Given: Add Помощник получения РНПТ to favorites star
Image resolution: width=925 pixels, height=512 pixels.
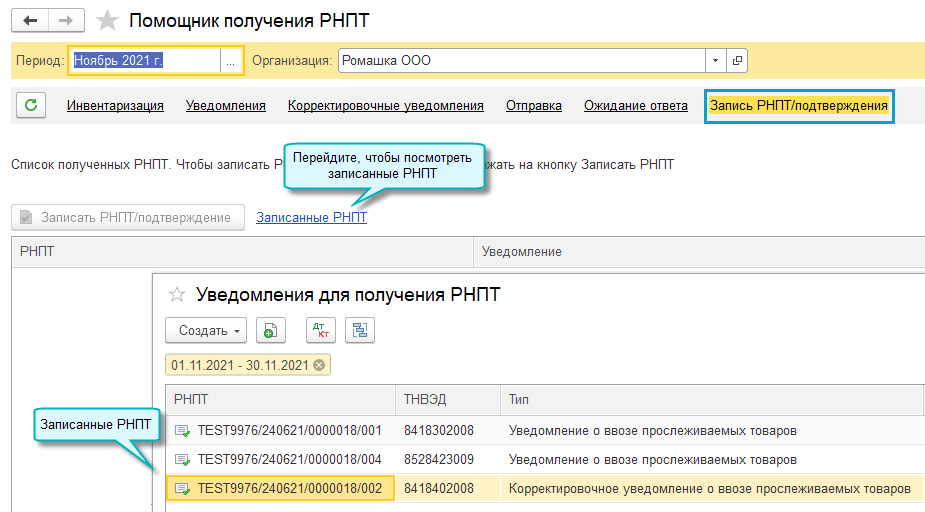Looking at the screenshot, I should pos(107,21).
